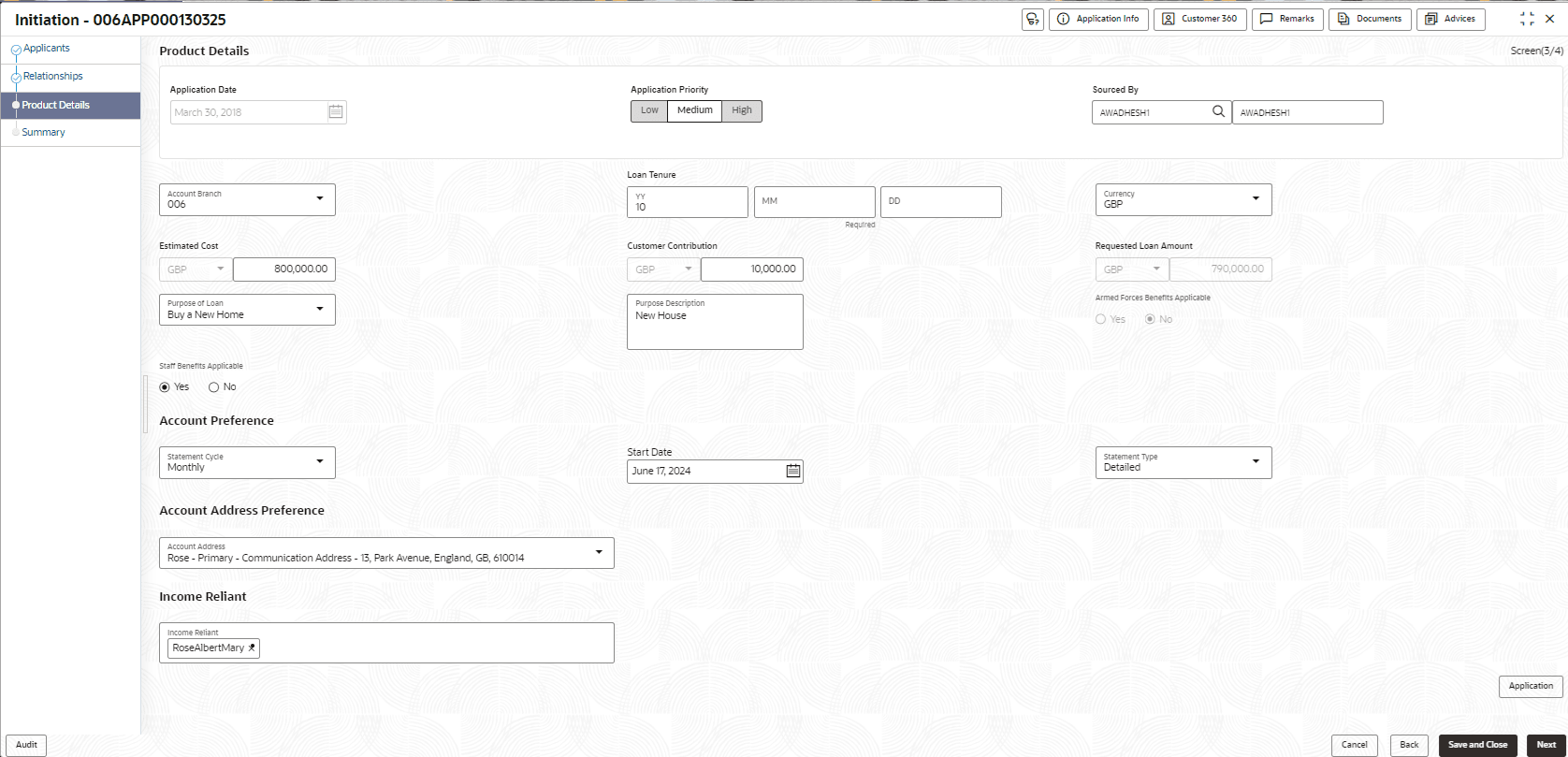Select No for Staff Benefits Applicable
Viewport: 1568px width, 757px height.
click(214, 387)
